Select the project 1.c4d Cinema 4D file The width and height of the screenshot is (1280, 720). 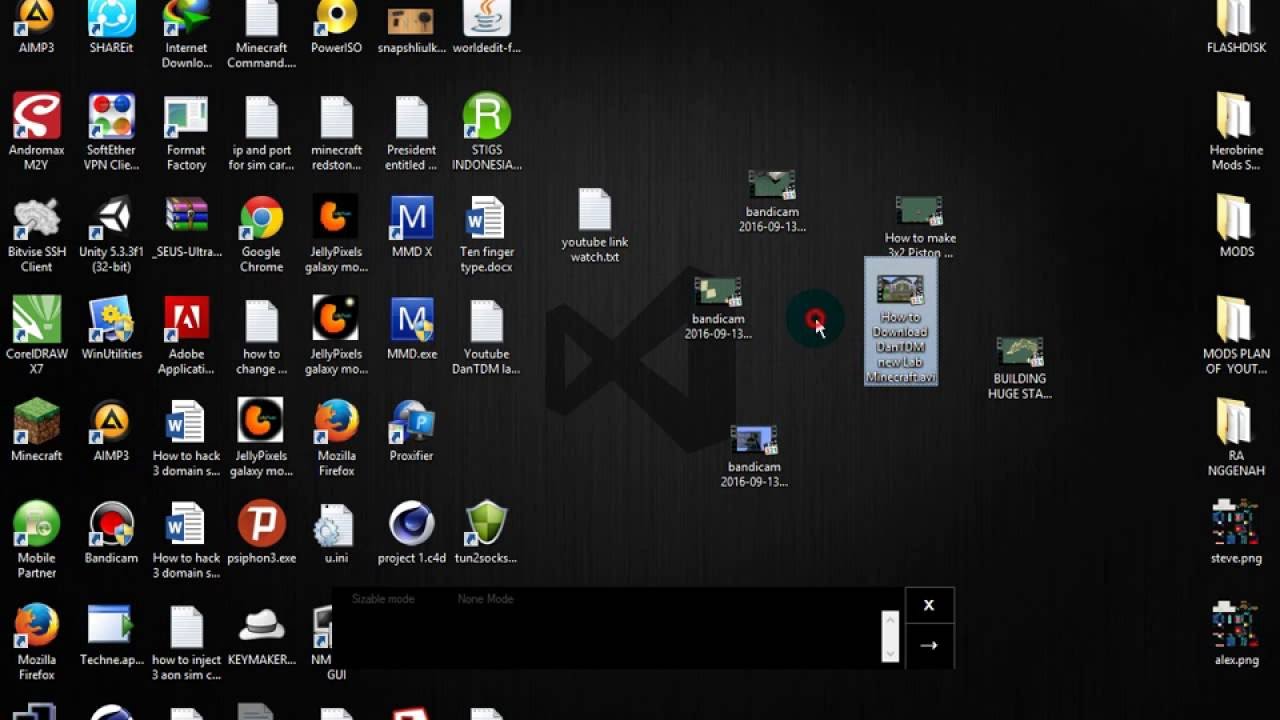411,533
